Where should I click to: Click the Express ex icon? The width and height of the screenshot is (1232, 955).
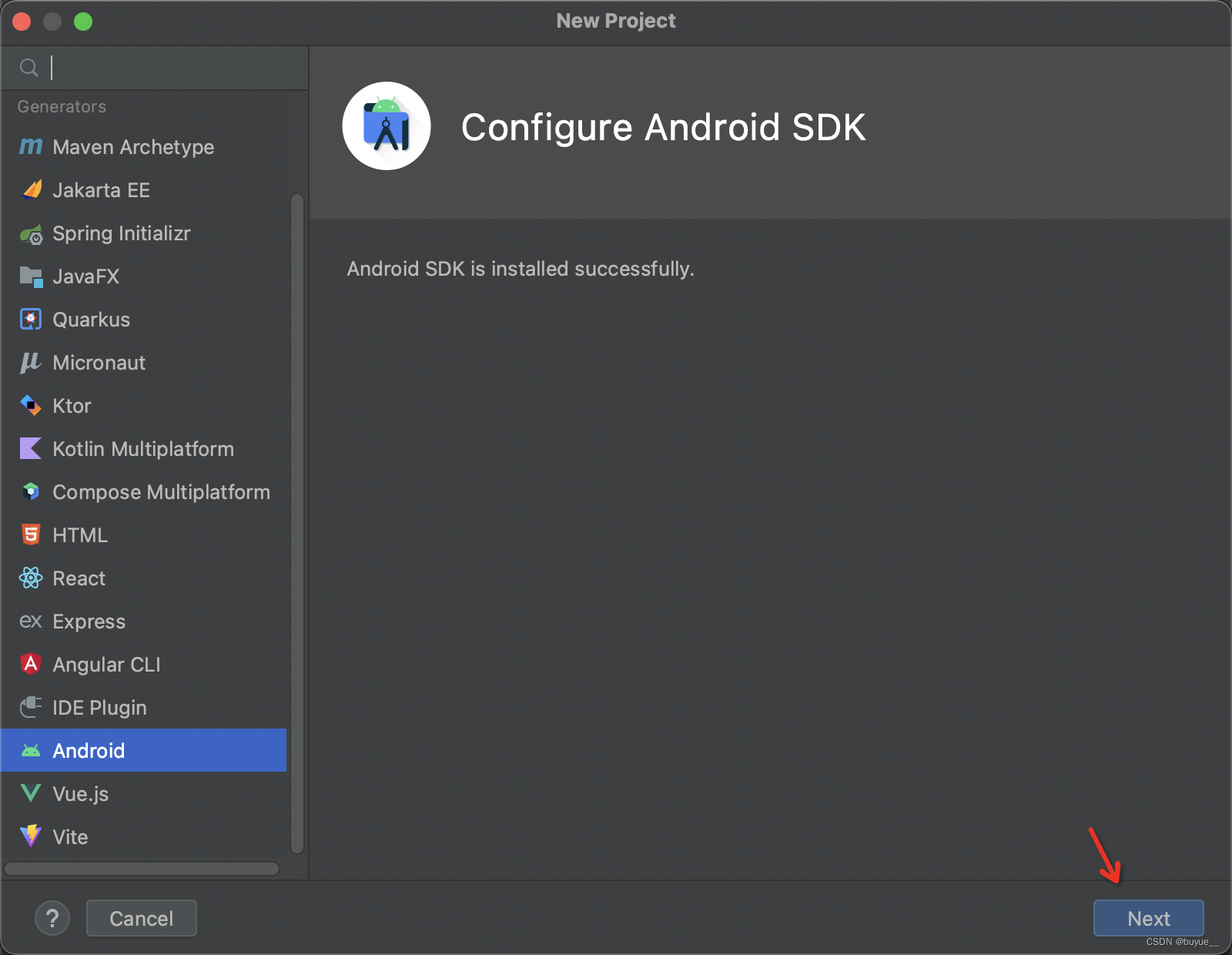pos(31,621)
